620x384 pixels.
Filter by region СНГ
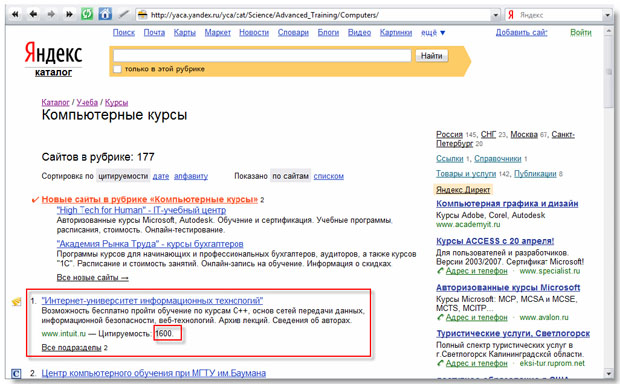coord(488,134)
